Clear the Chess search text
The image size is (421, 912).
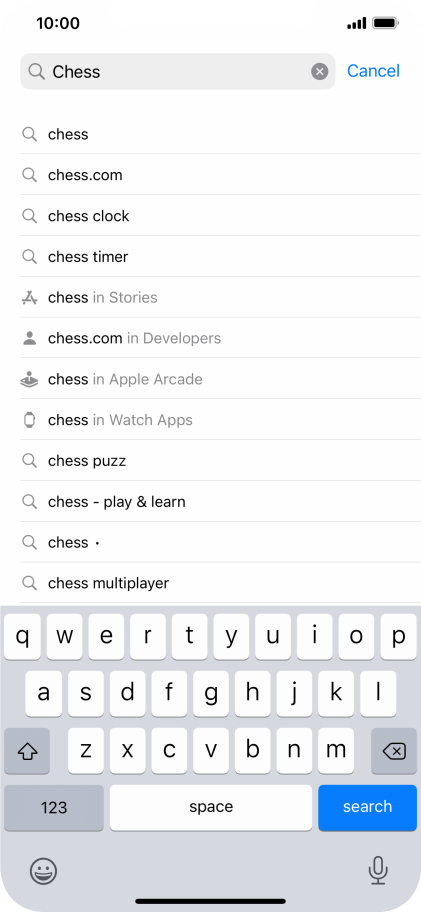tap(319, 72)
